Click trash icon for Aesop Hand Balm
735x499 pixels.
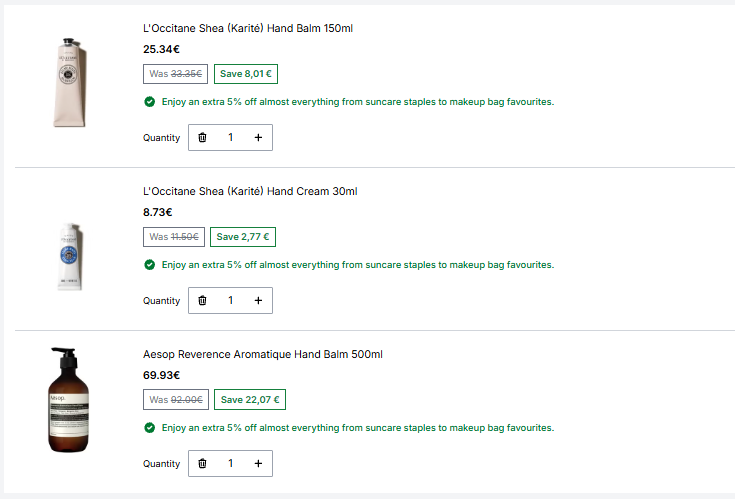[x=202, y=463]
